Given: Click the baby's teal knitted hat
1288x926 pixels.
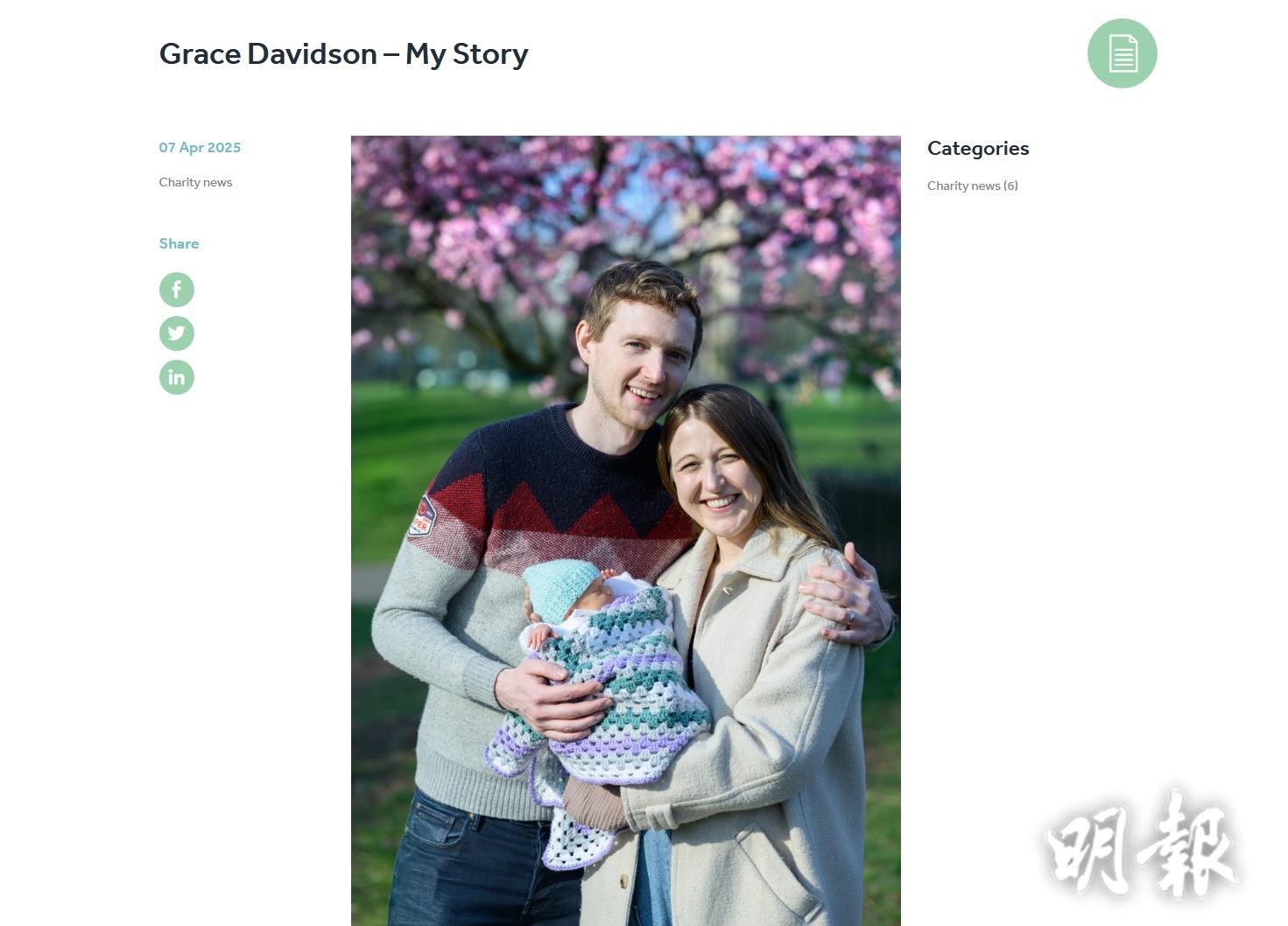Looking at the screenshot, I should pos(560,590).
